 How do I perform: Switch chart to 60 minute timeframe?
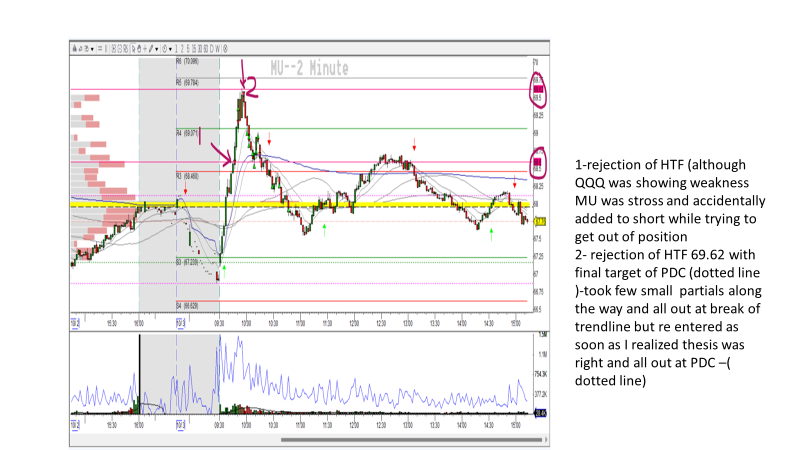click(206, 49)
